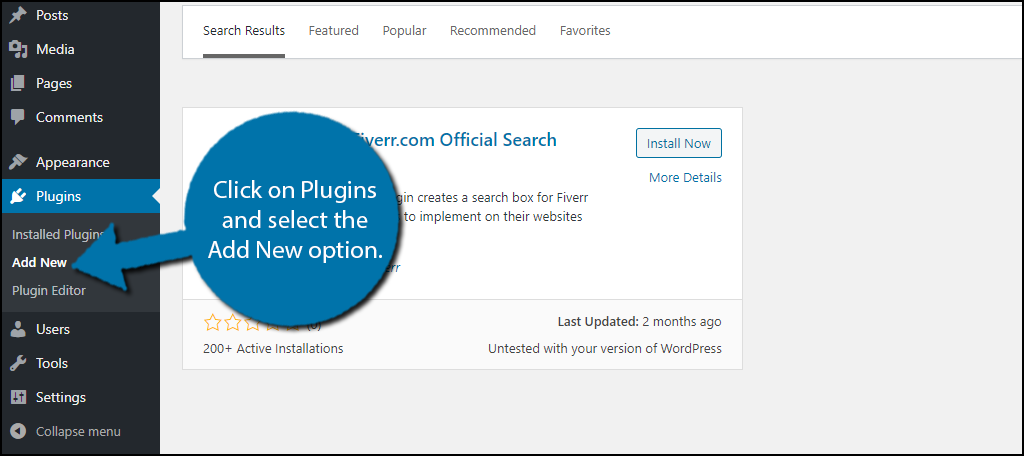
Task: Switch to the Popular tab
Action: 404,31
